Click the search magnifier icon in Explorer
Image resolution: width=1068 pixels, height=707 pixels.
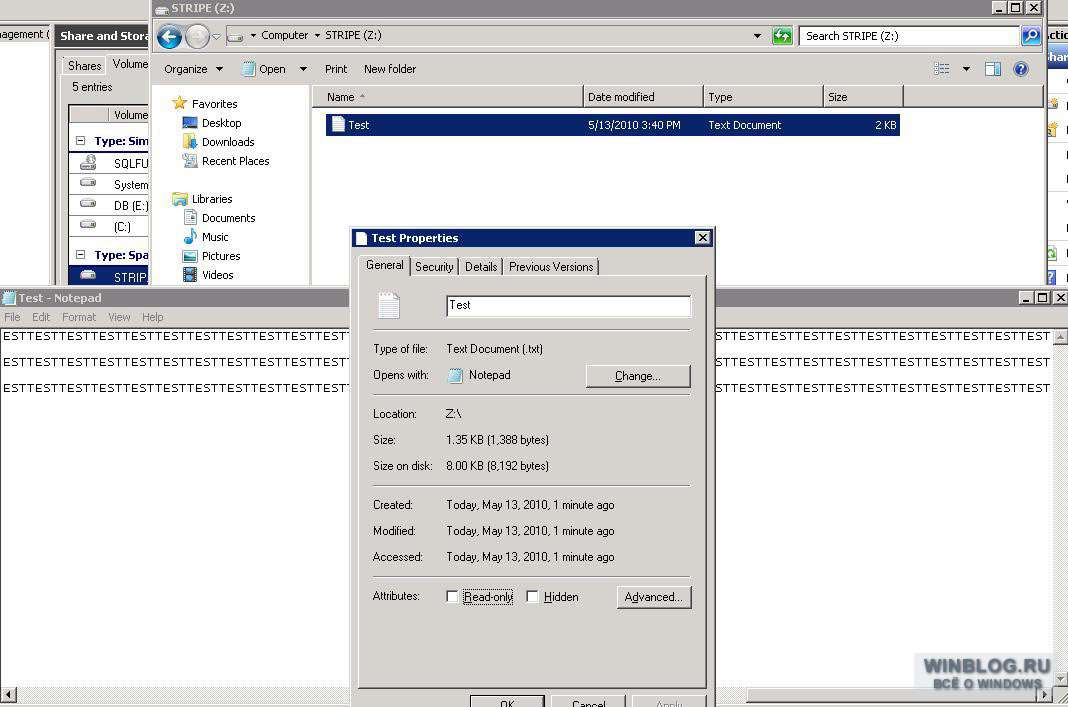1031,35
